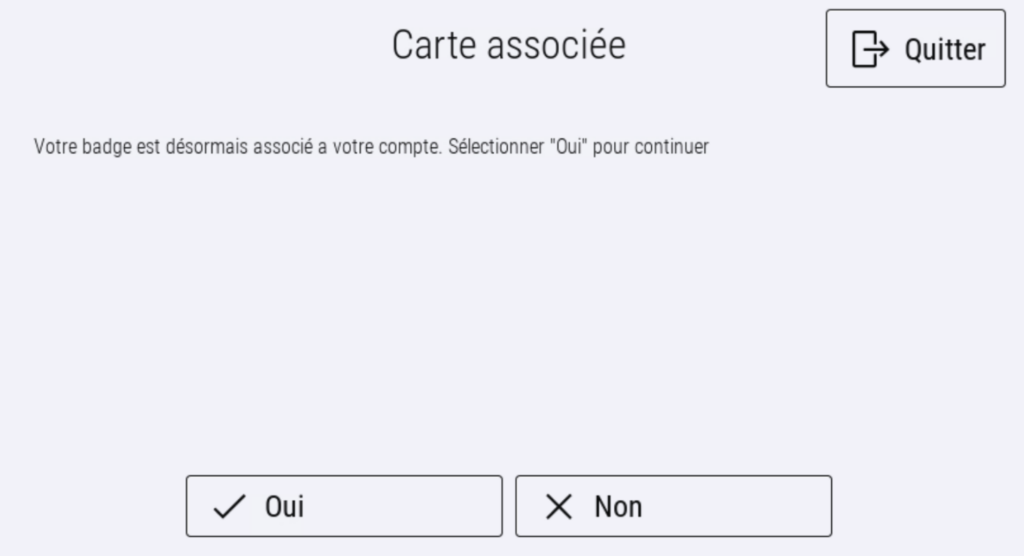Viewport: 1024px width, 556px height.
Task: Choose the "Non" button
Action: click(673, 506)
